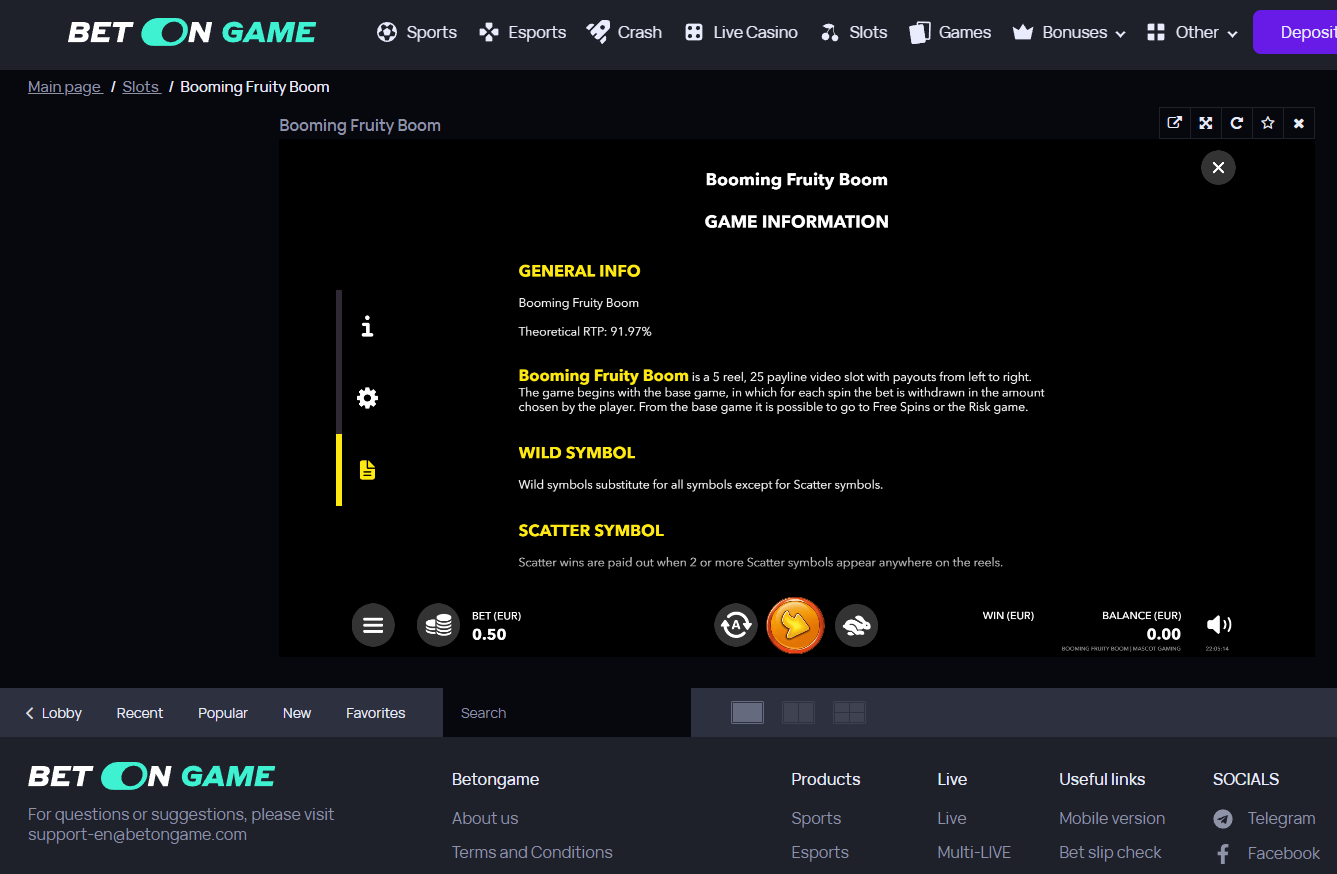Click the SOCIALS footer heading
The image size is (1337, 874).
tap(1246, 779)
